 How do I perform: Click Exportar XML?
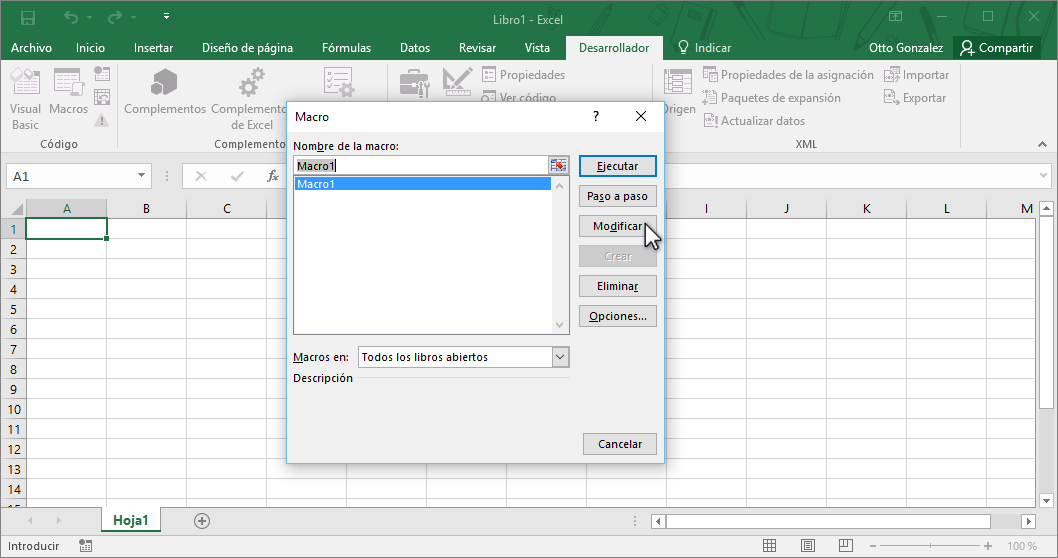916,98
